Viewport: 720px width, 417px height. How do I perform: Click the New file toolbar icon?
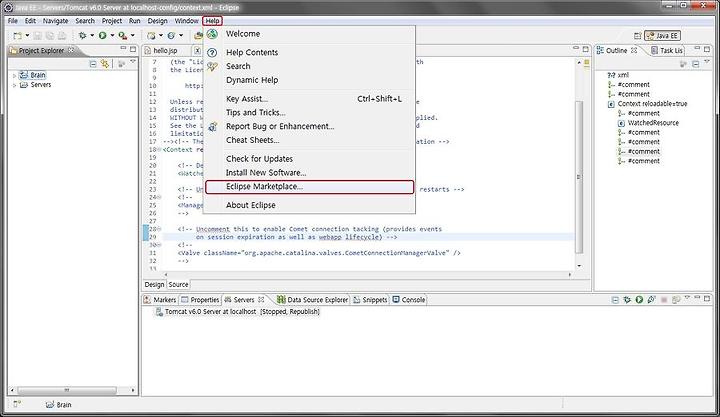point(18,35)
